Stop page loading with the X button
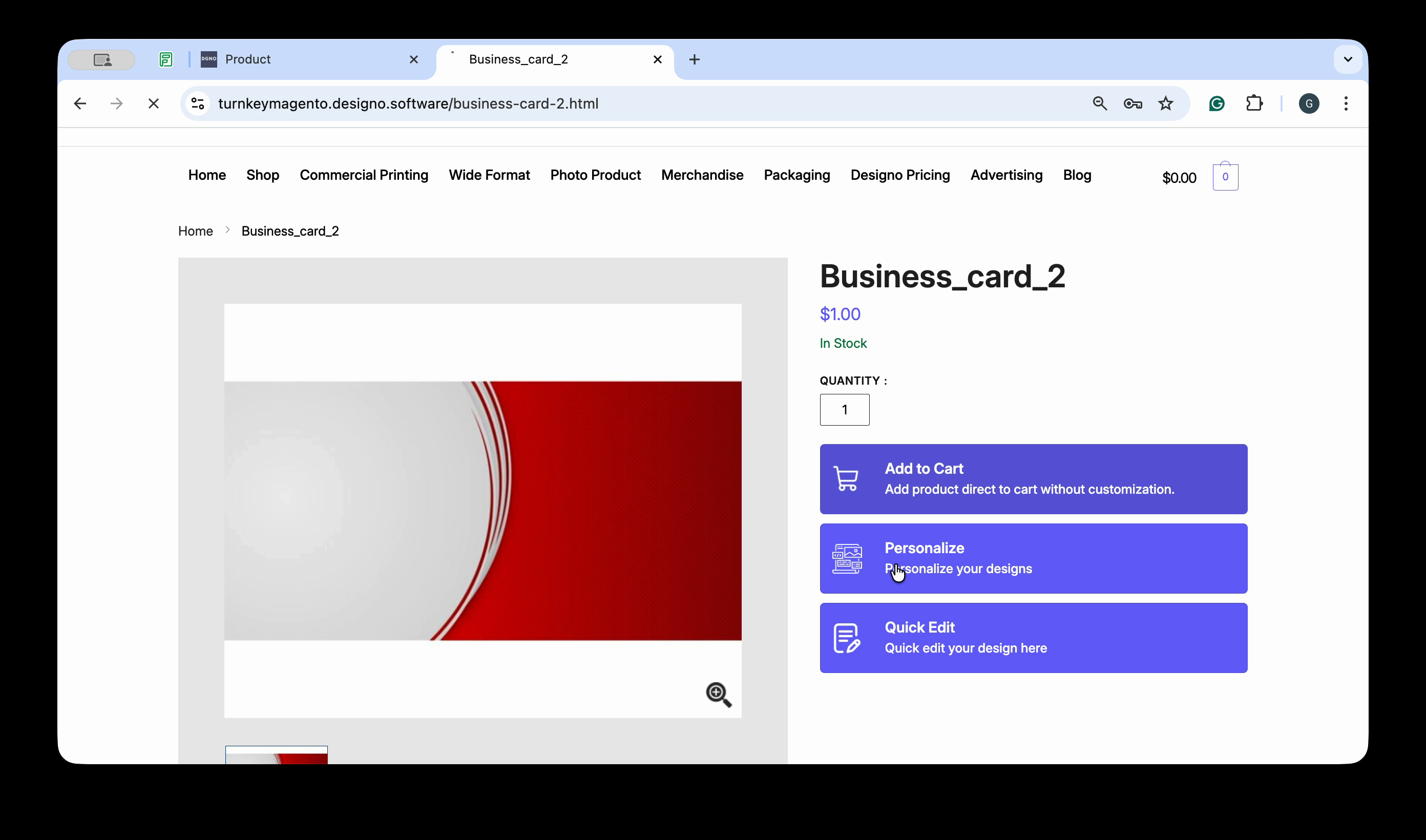This screenshot has width=1426, height=840. pos(153,103)
